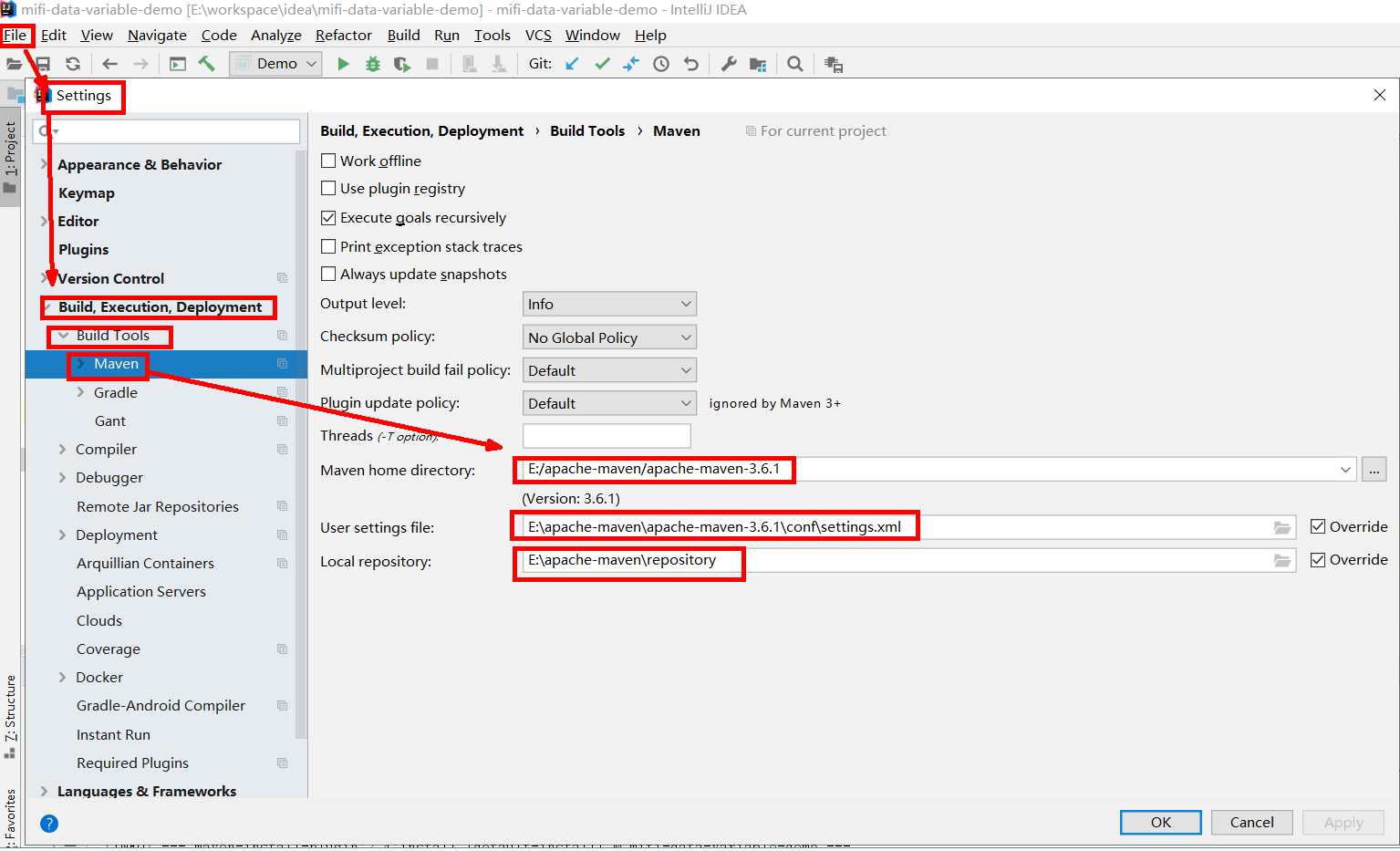Expand the Docker tree node
This screenshot has height=851, width=1400.
pyautogui.click(x=62, y=677)
